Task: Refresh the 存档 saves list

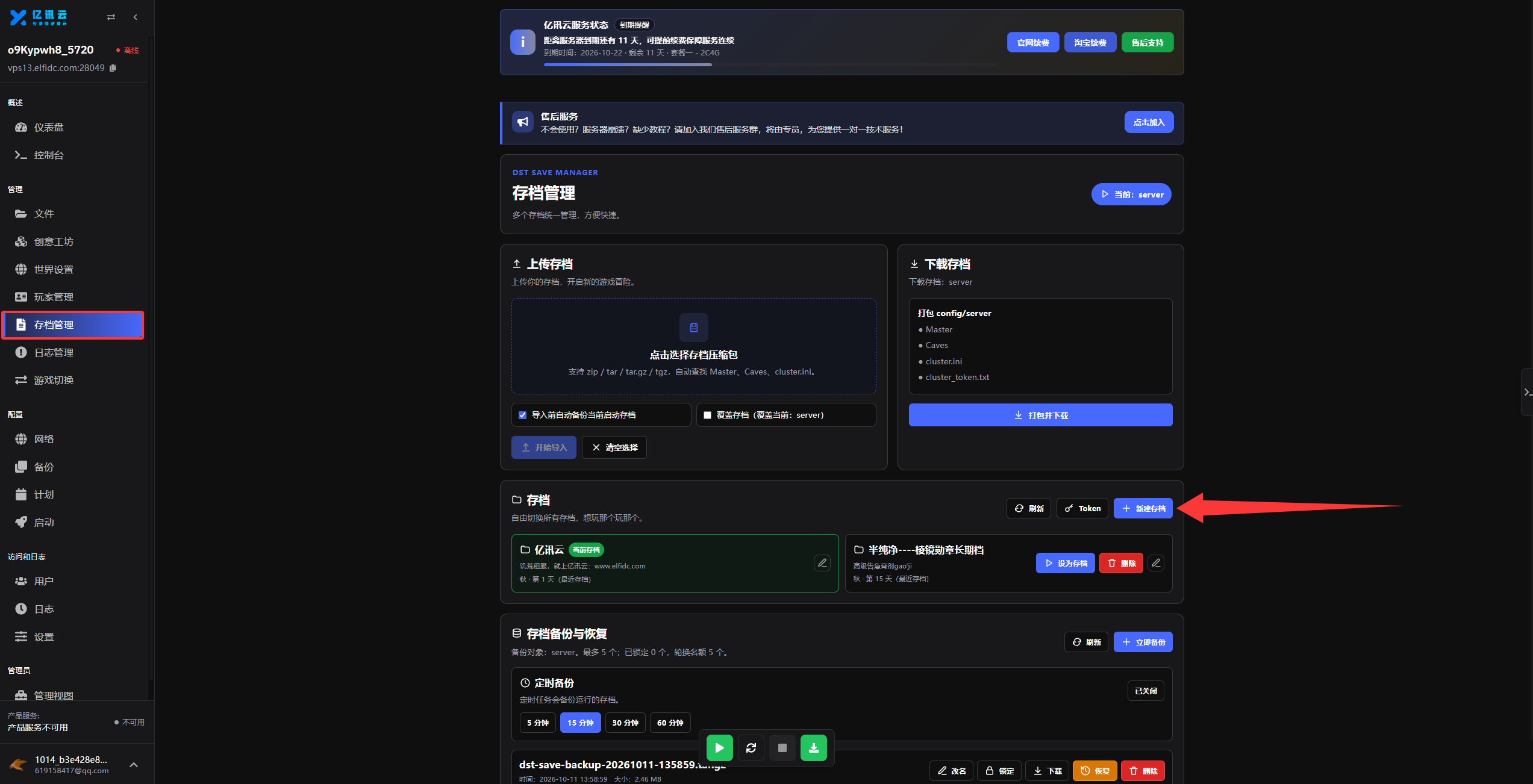Action: (x=1029, y=508)
